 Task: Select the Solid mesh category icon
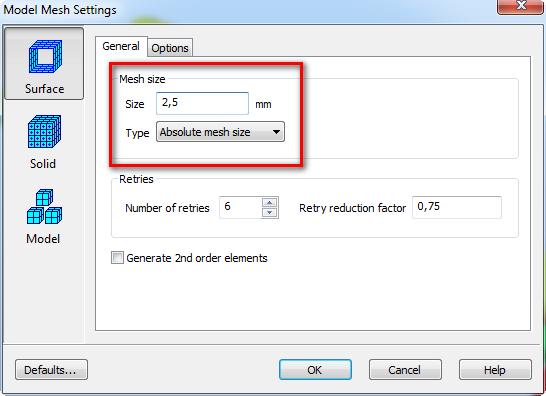(x=44, y=131)
